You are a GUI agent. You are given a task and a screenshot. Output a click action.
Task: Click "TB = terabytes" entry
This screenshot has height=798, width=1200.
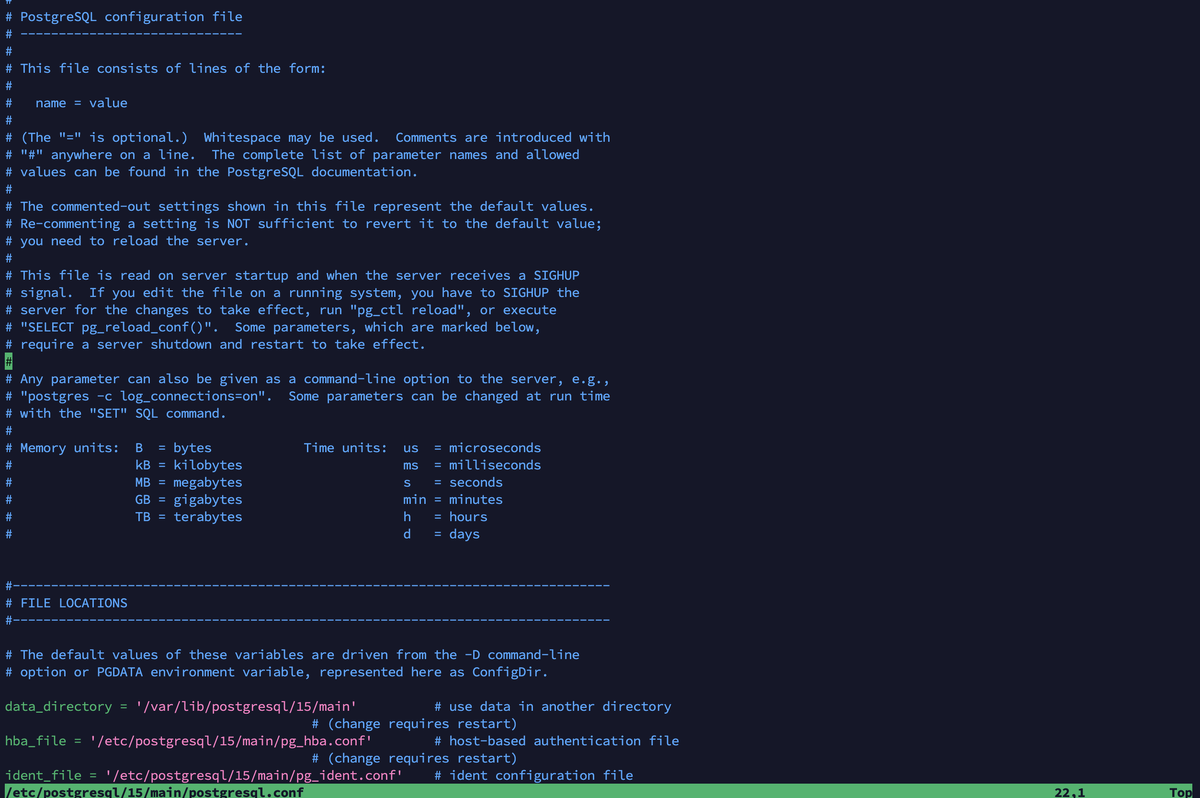click(x=188, y=517)
